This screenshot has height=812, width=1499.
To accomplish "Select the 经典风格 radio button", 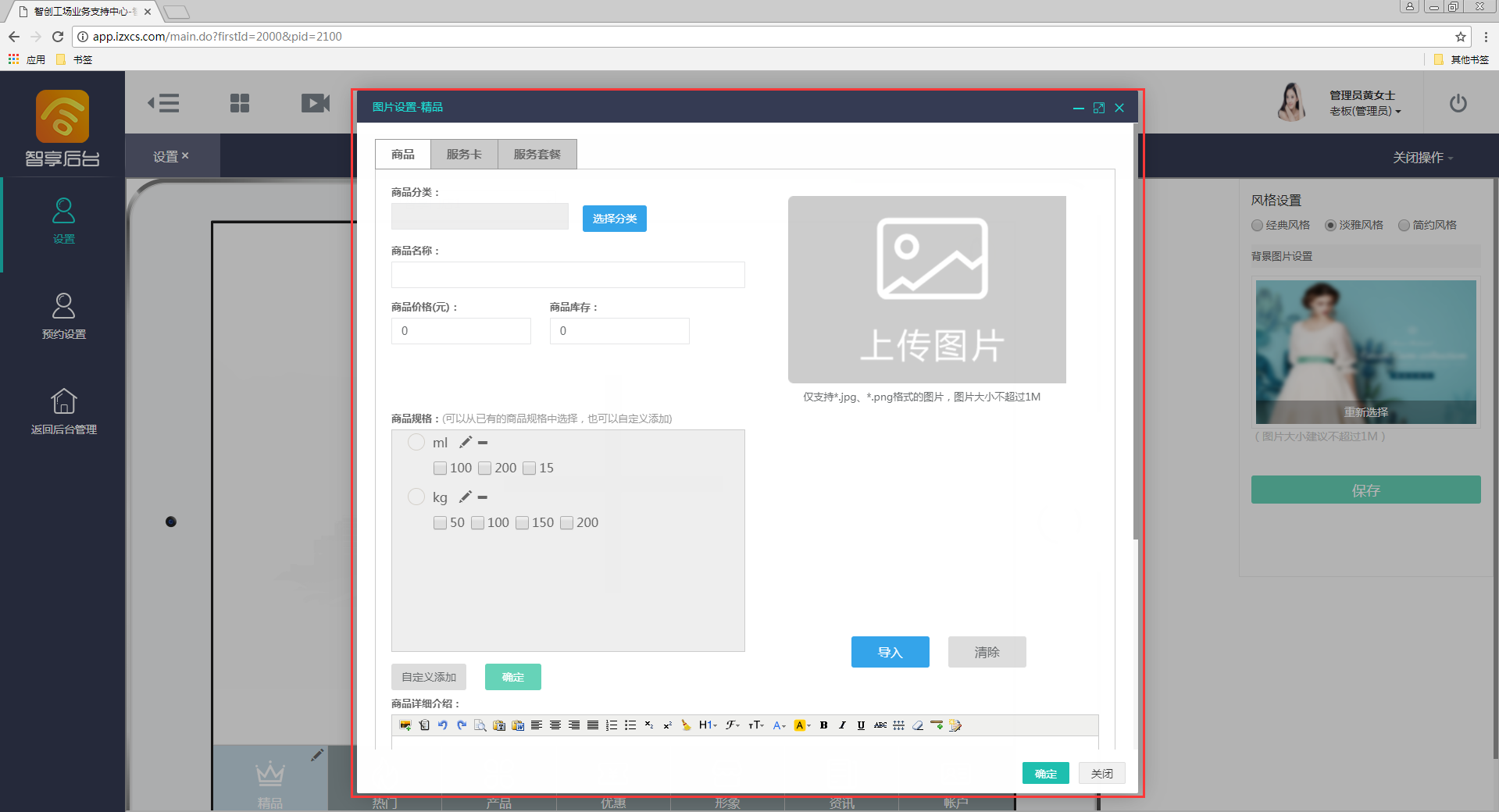I will (1257, 226).
